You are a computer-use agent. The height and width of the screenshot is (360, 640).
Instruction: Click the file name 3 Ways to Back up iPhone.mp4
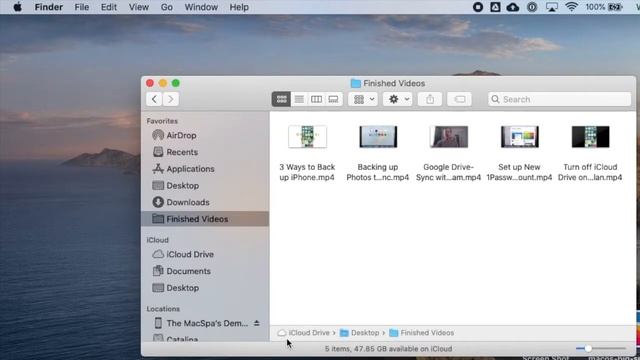pyautogui.click(x=307, y=172)
